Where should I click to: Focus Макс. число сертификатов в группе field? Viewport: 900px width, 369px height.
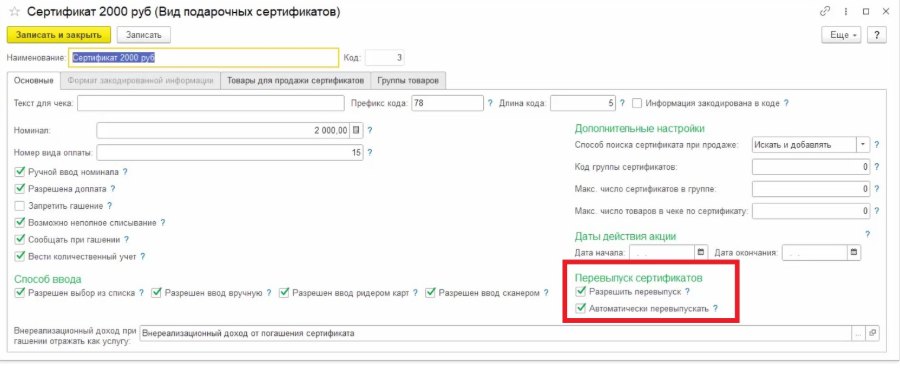coord(811,188)
